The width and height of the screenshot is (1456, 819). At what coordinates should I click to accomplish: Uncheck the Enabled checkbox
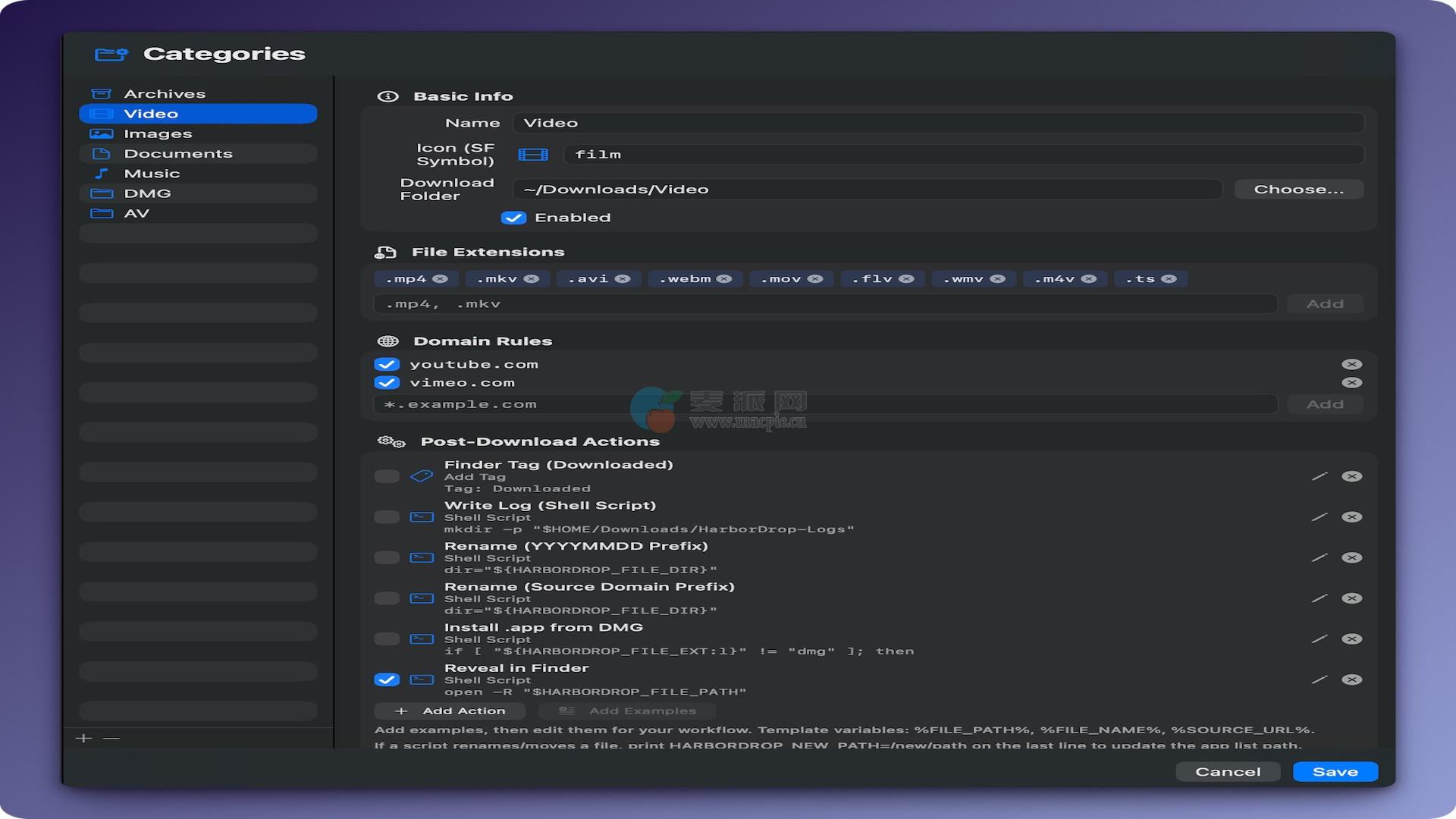click(513, 218)
